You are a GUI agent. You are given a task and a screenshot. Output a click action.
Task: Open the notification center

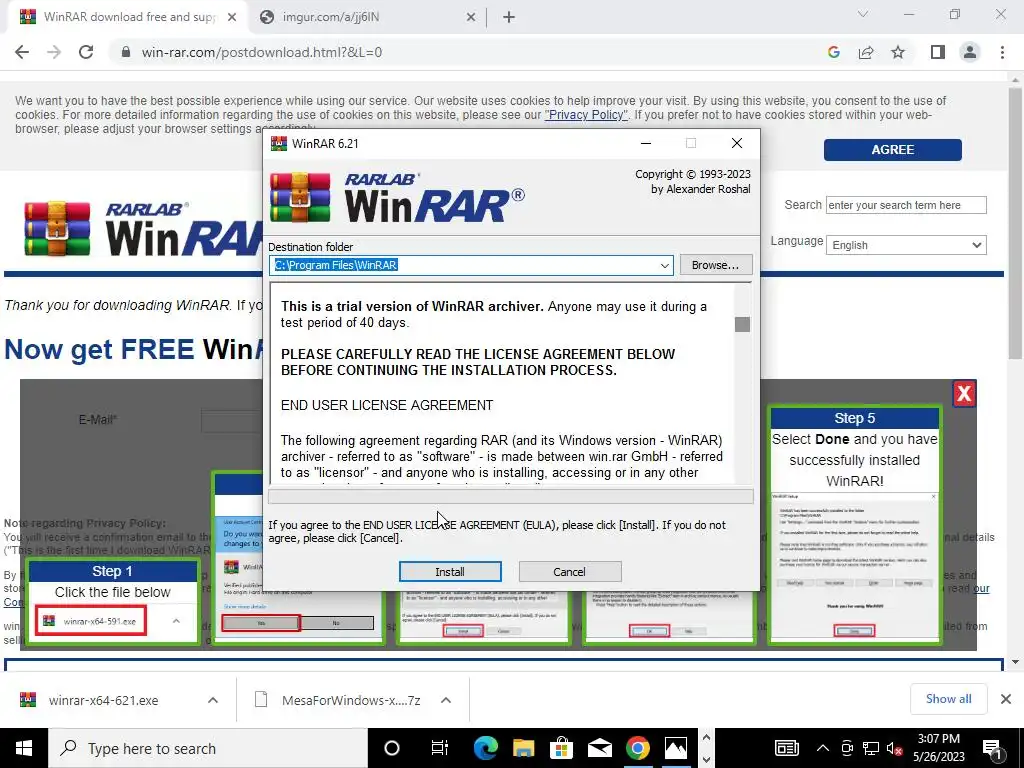pos(993,748)
